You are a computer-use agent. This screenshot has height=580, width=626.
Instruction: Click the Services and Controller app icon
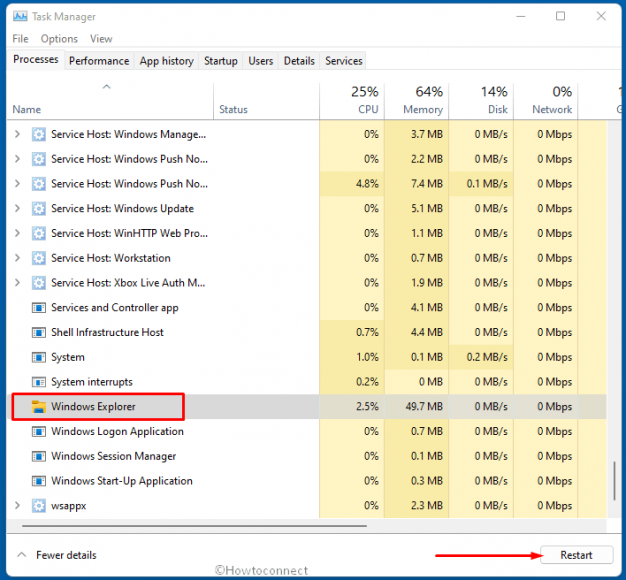[x=39, y=308]
